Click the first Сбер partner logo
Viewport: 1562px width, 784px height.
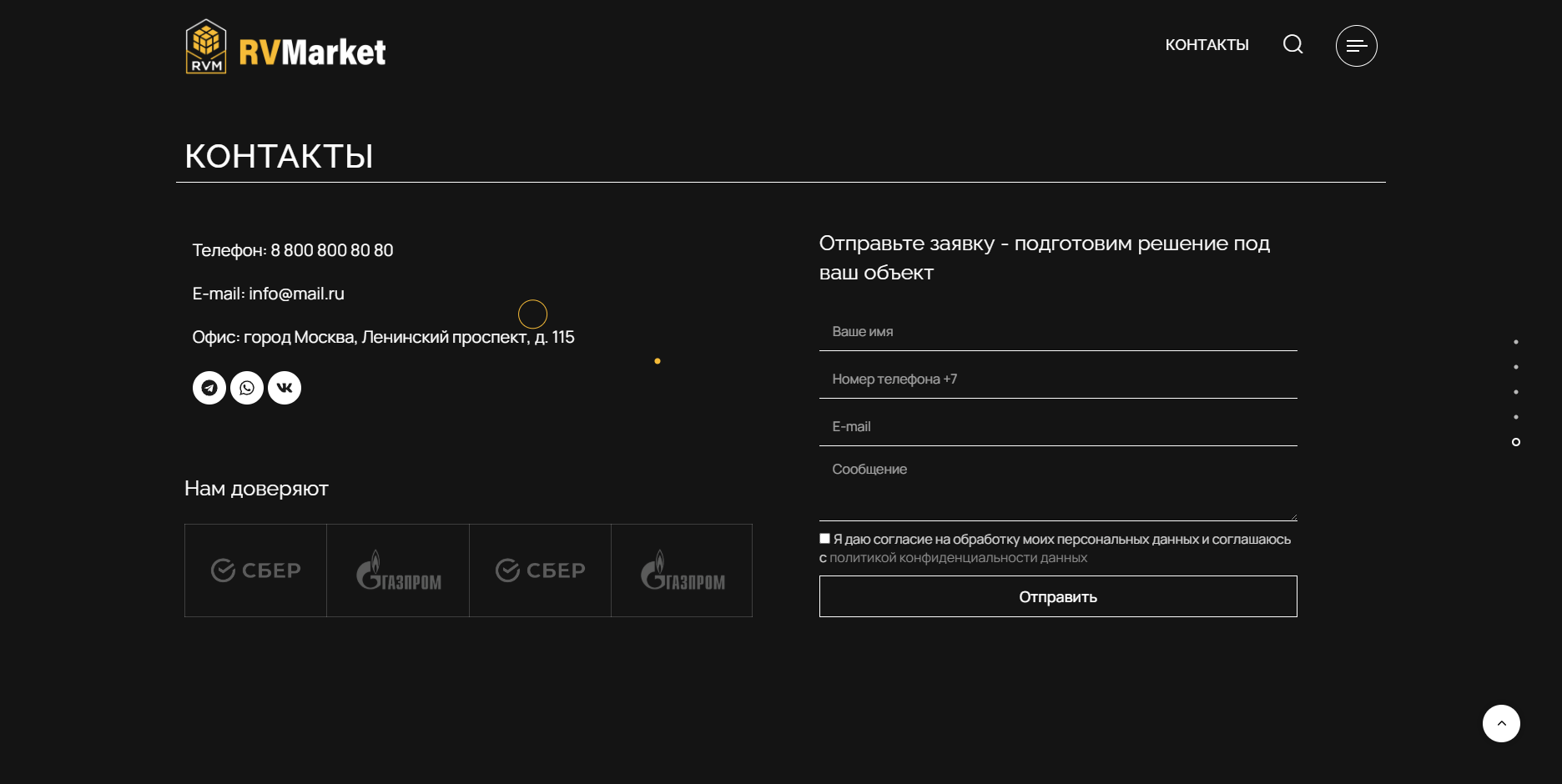point(255,570)
